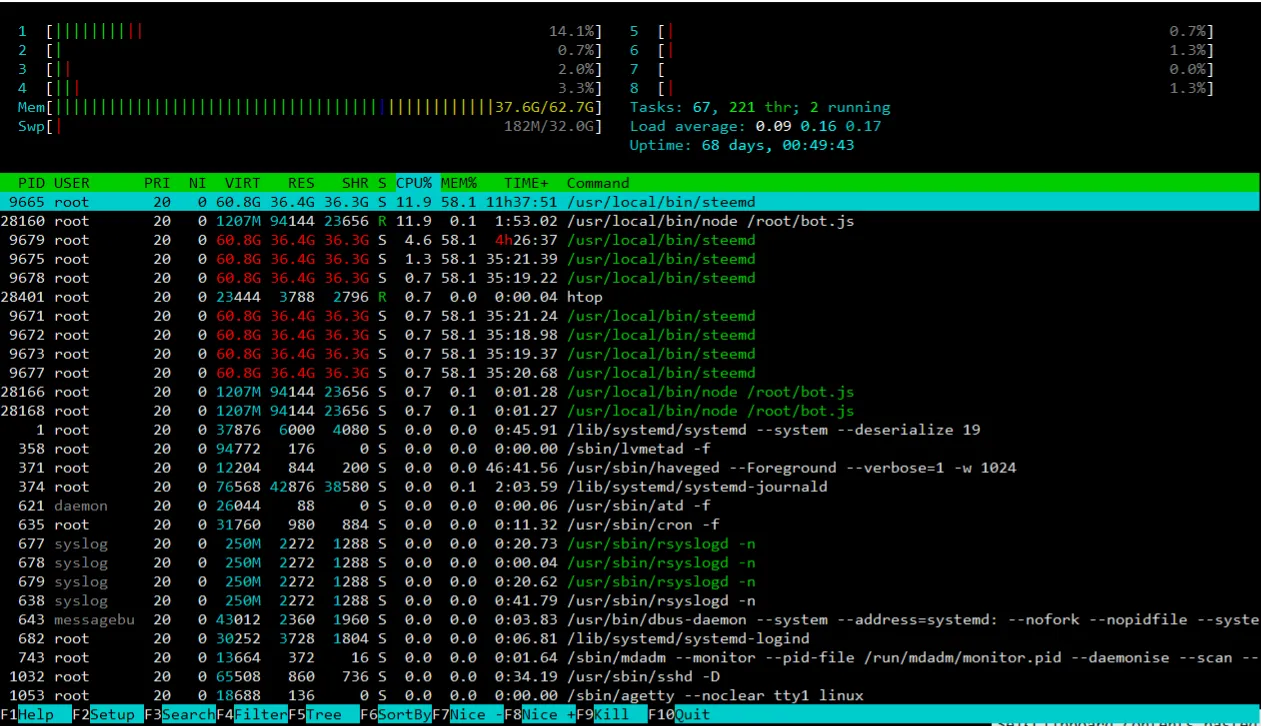This screenshot has height=726, width=1261.
Task: Open the F6 SortBy menu
Action: (x=396, y=715)
